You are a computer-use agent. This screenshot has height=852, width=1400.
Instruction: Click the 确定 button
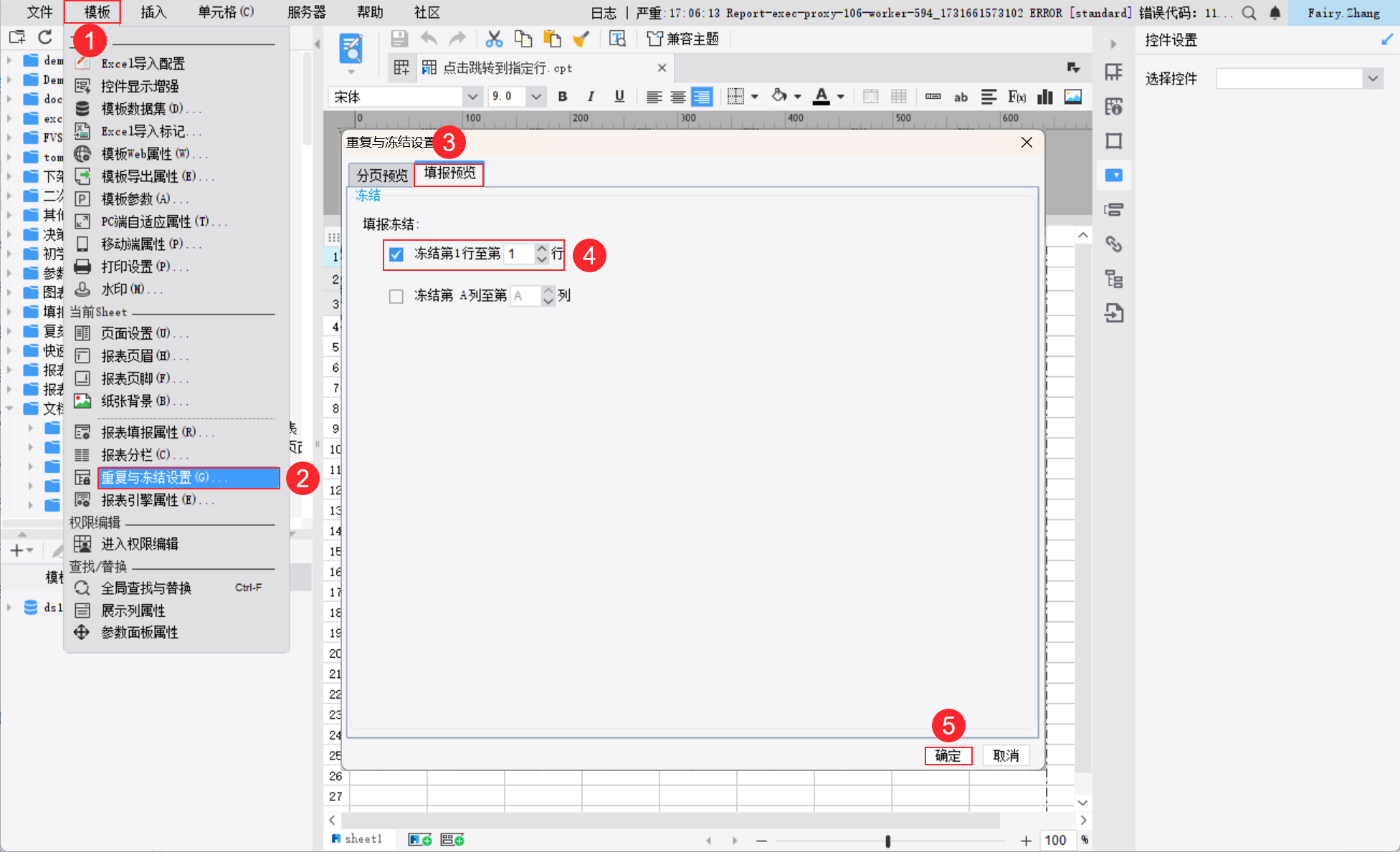coord(948,755)
